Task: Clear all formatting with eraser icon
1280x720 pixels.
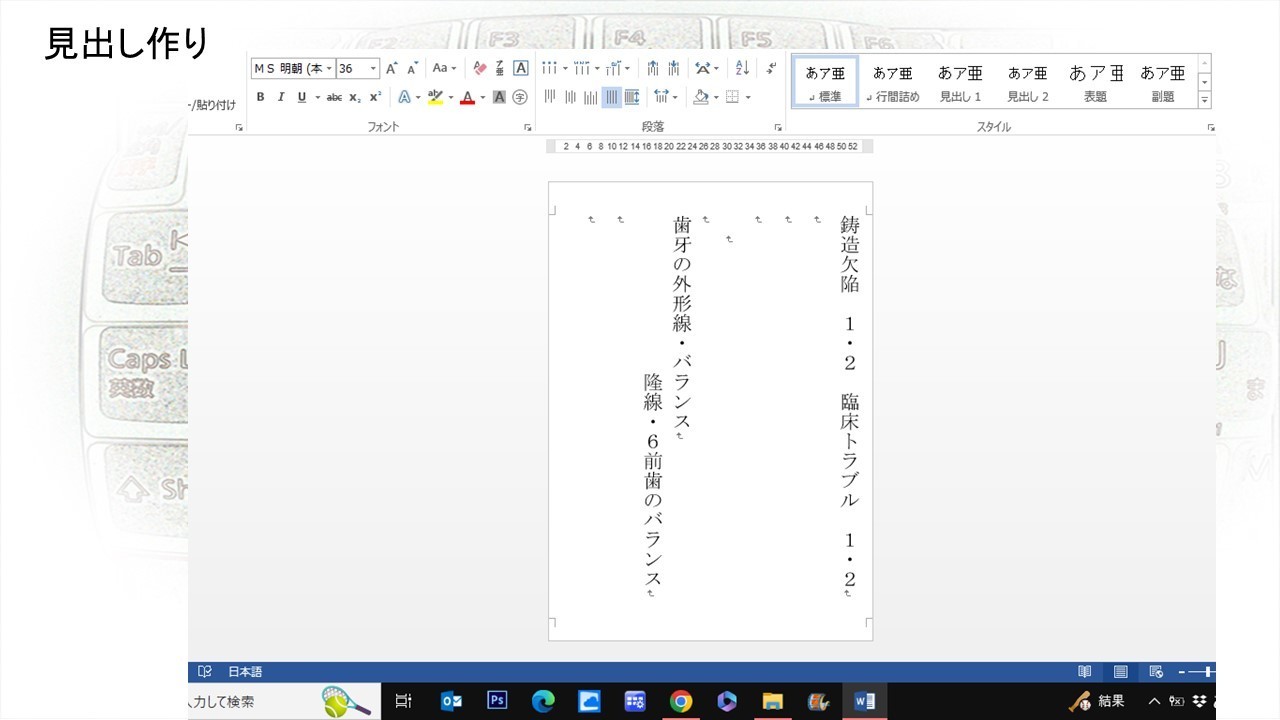Action: 479,68
